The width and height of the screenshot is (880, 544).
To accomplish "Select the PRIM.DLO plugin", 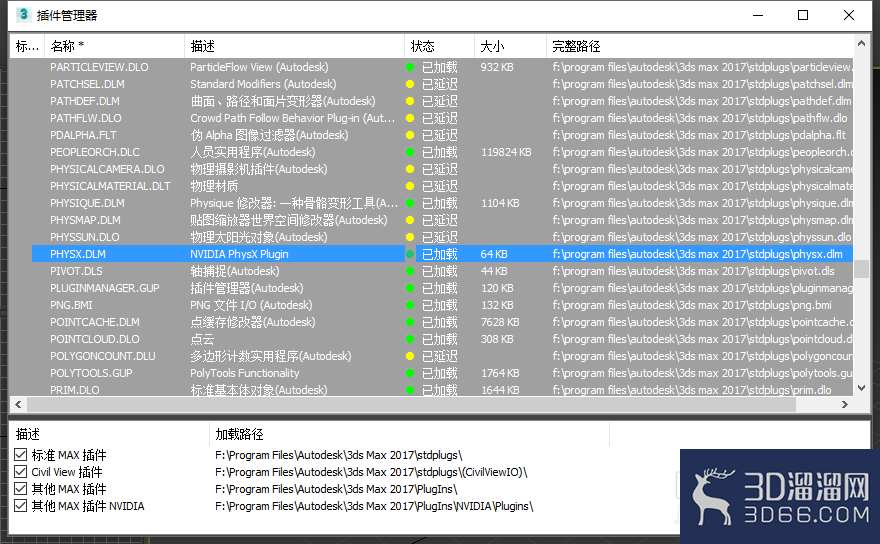I will [74, 390].
